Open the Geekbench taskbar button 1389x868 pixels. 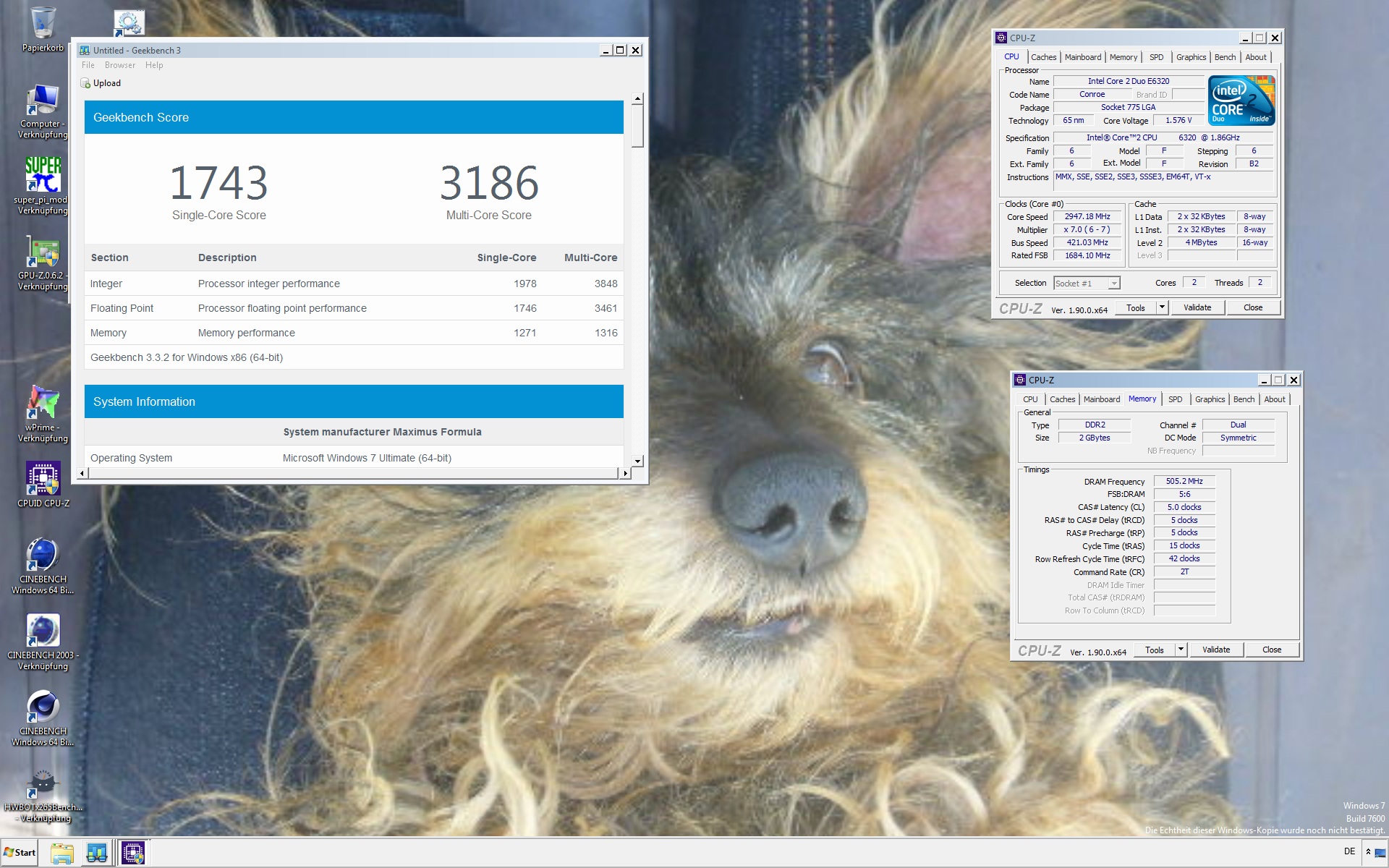(96, 853)
